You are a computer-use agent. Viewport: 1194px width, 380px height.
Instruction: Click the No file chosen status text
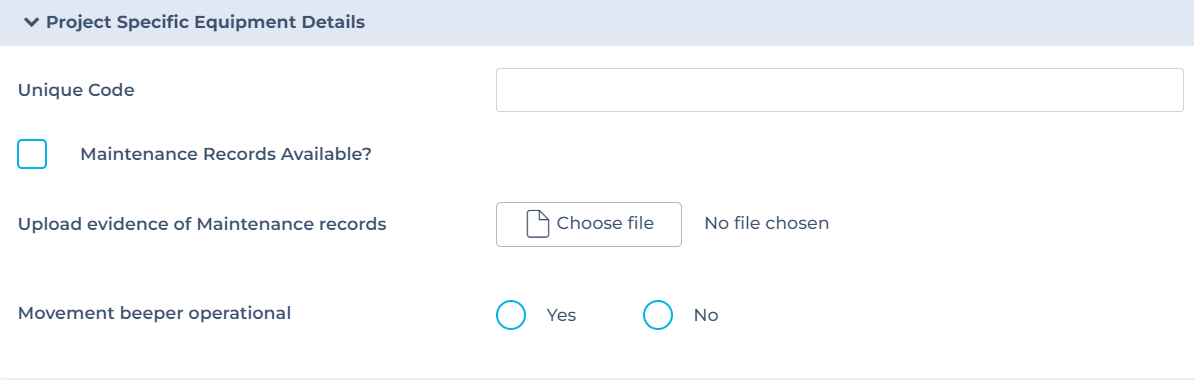pyautogui.click(x=766, y=223)
